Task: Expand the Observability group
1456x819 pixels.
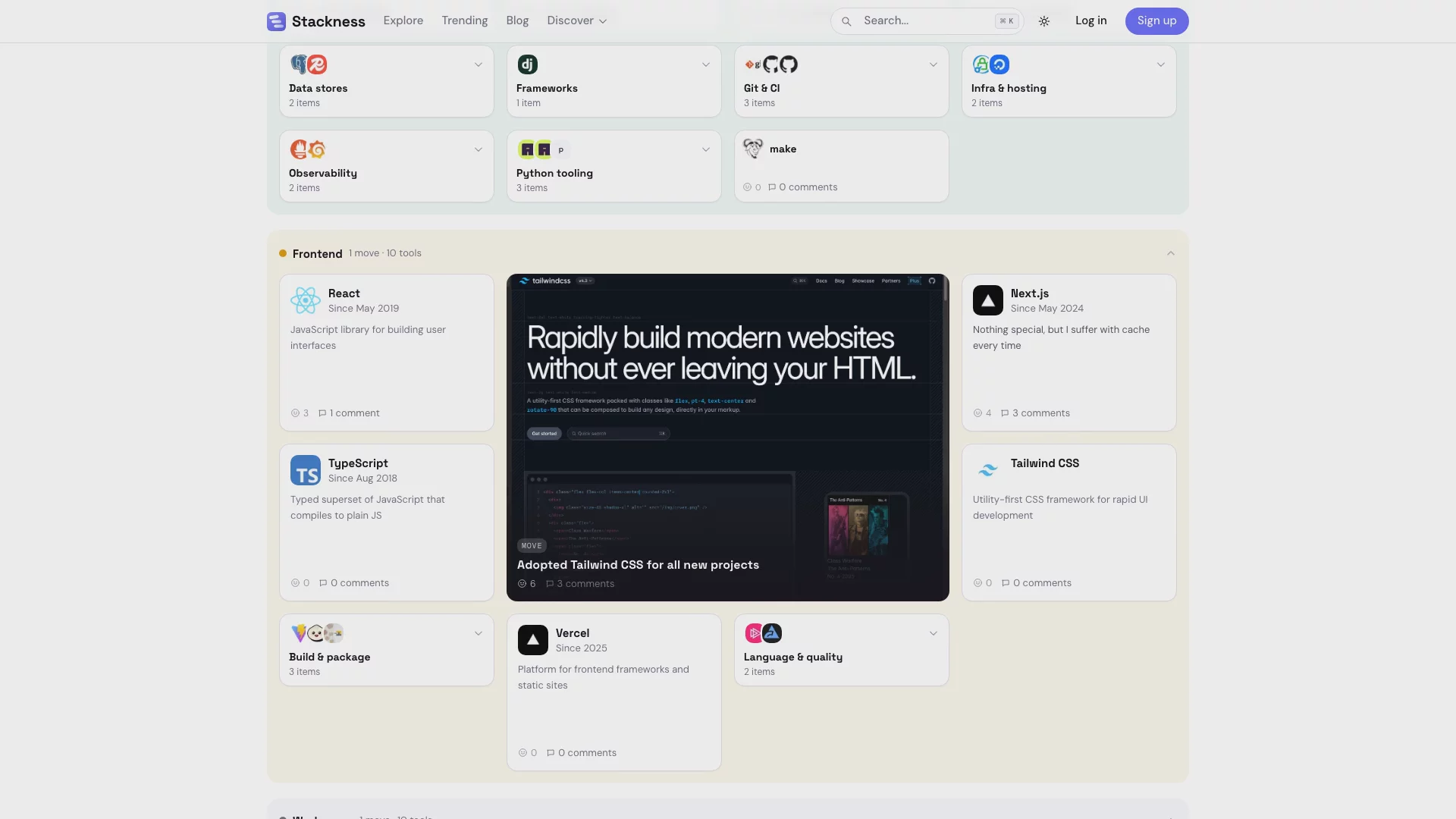Action: point(479,149)
